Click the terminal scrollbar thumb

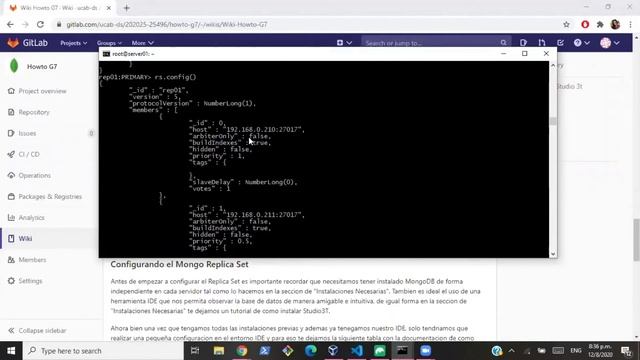coord(553,121)
